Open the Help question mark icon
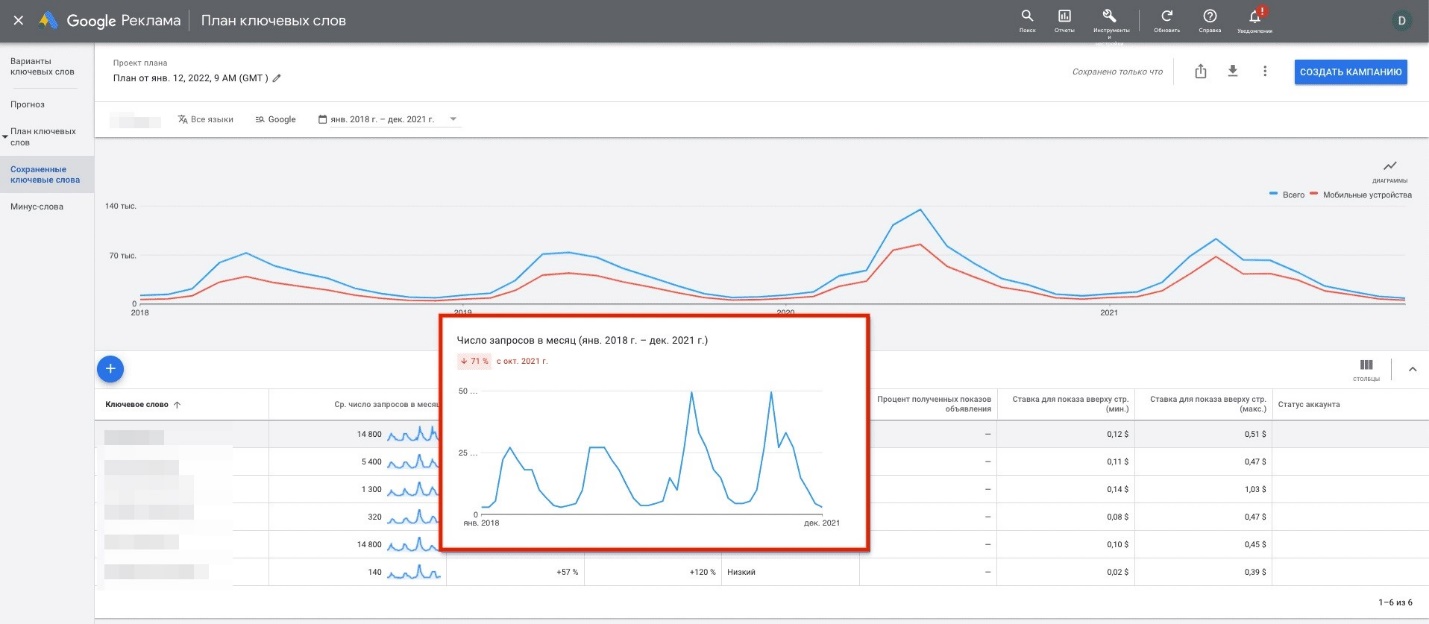 1210,17
